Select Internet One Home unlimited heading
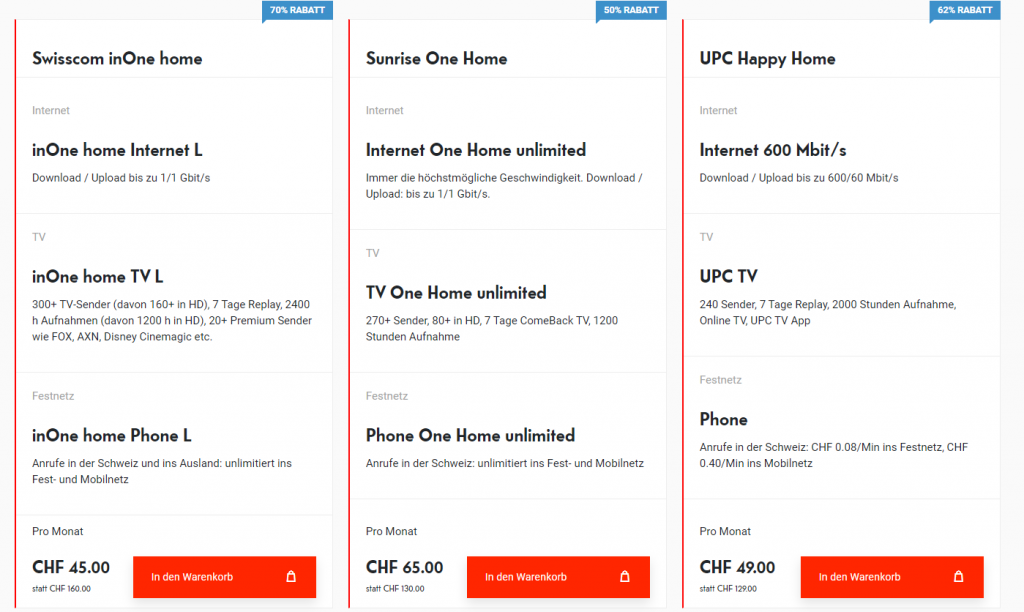Image resolution: width=1024 pixels, height=612 pixels. pos(476,151)
